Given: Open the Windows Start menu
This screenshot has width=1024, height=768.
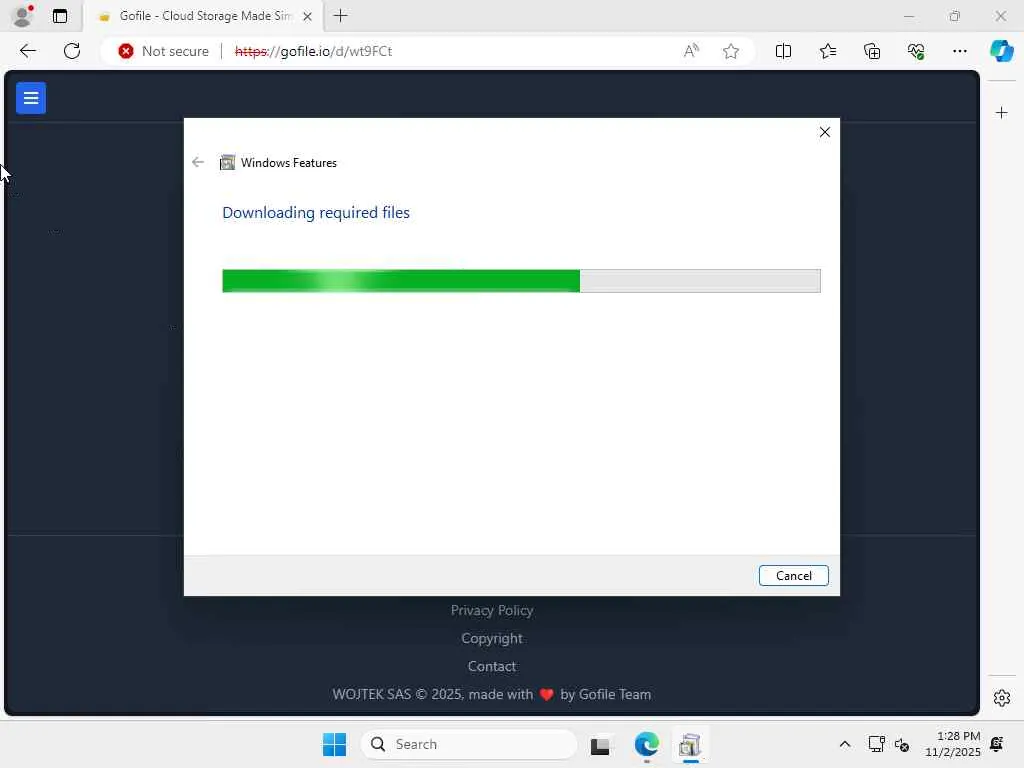Looking at the screenshot, I should pyautogui.click(x=334, y=744).
